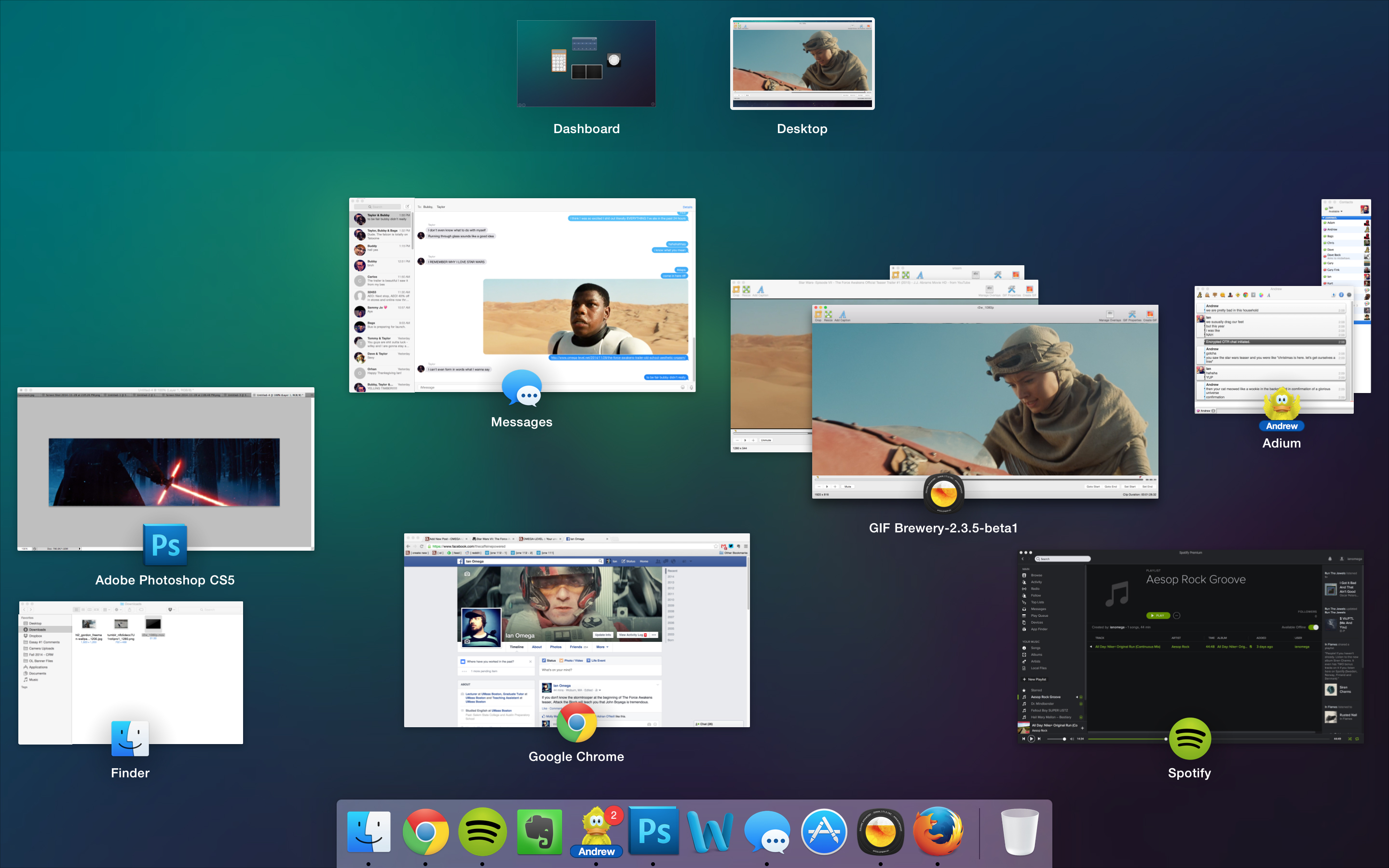Click "What's on your mind?" field on Facebook
Viewport: 1389px width, 868px height.
pyautogui.click(x=600, y=670)
